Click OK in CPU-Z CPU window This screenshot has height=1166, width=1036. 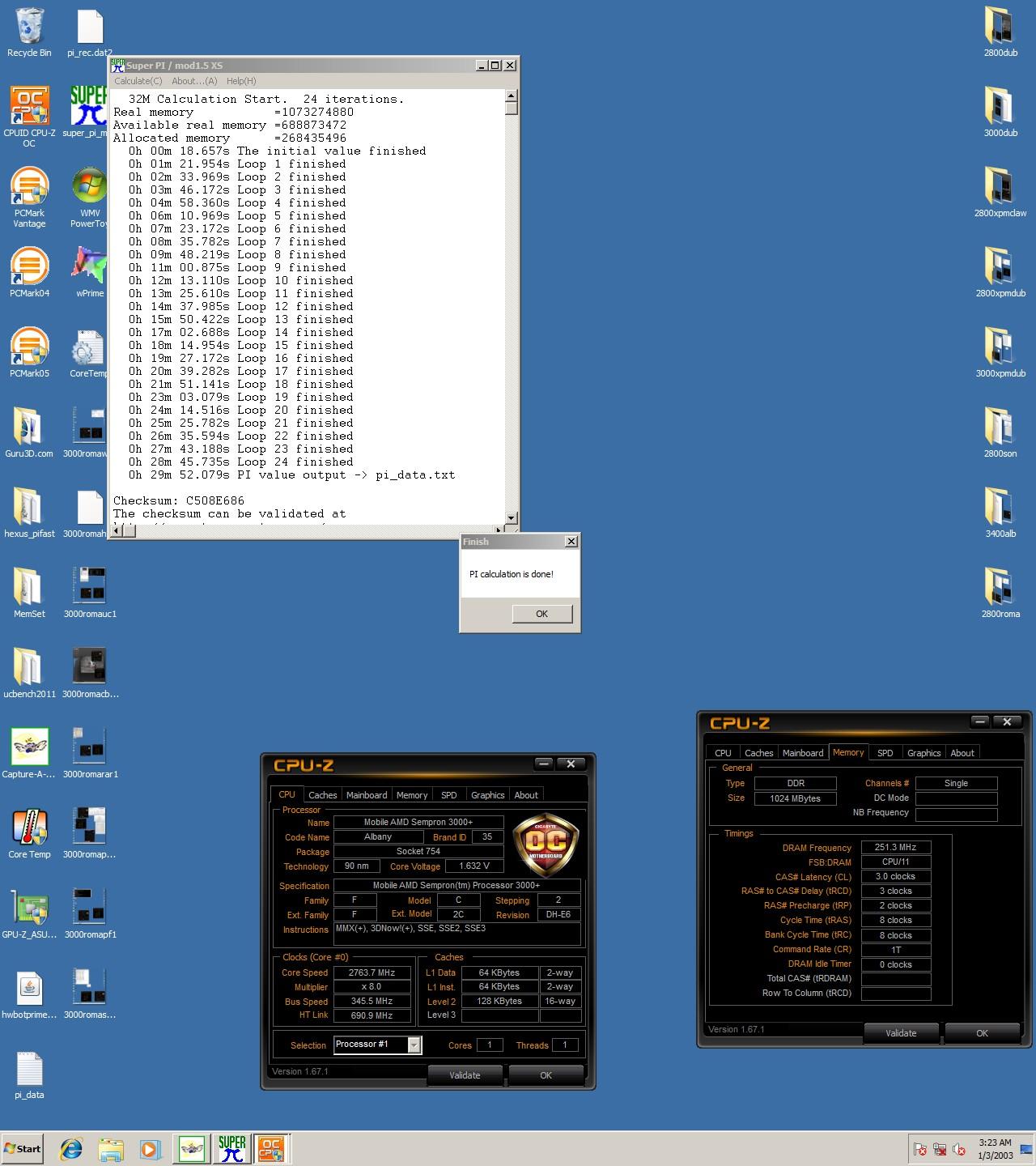[x=546, y=1075]
